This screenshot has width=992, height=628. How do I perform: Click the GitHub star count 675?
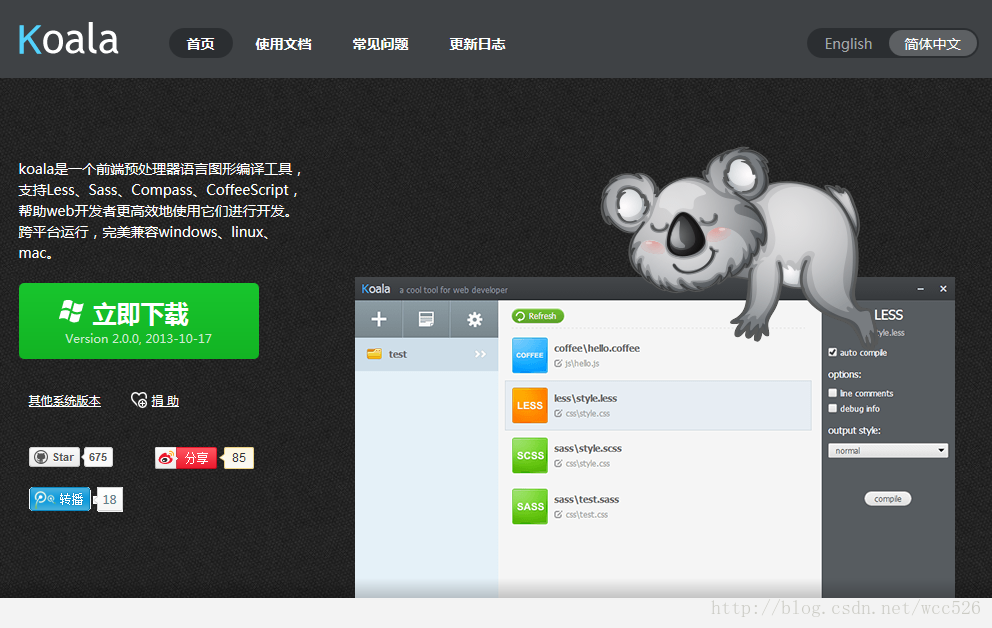(x=98, y=457)
